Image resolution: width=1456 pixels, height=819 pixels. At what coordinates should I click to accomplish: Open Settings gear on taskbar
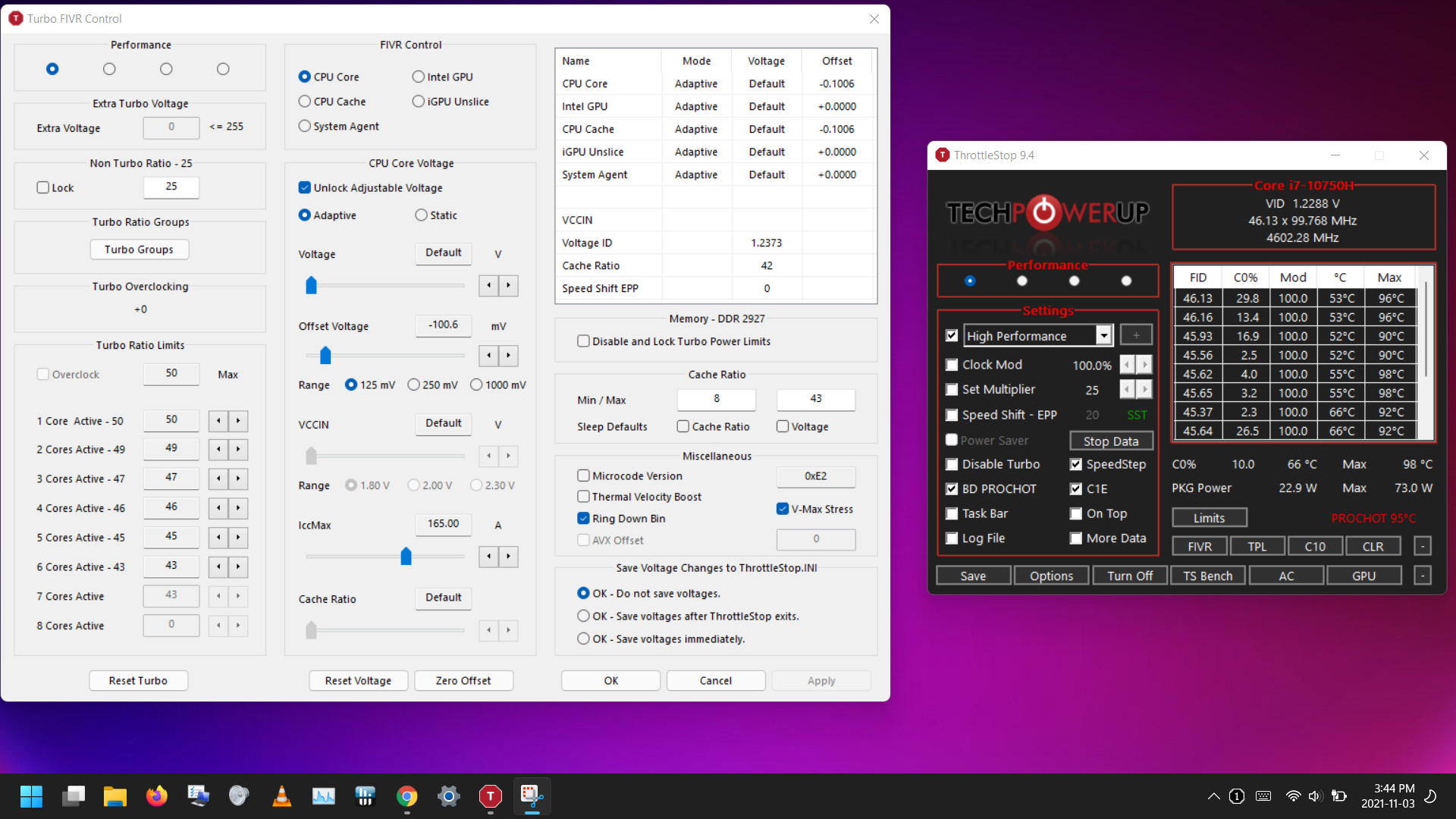click(x=449, y=796)
